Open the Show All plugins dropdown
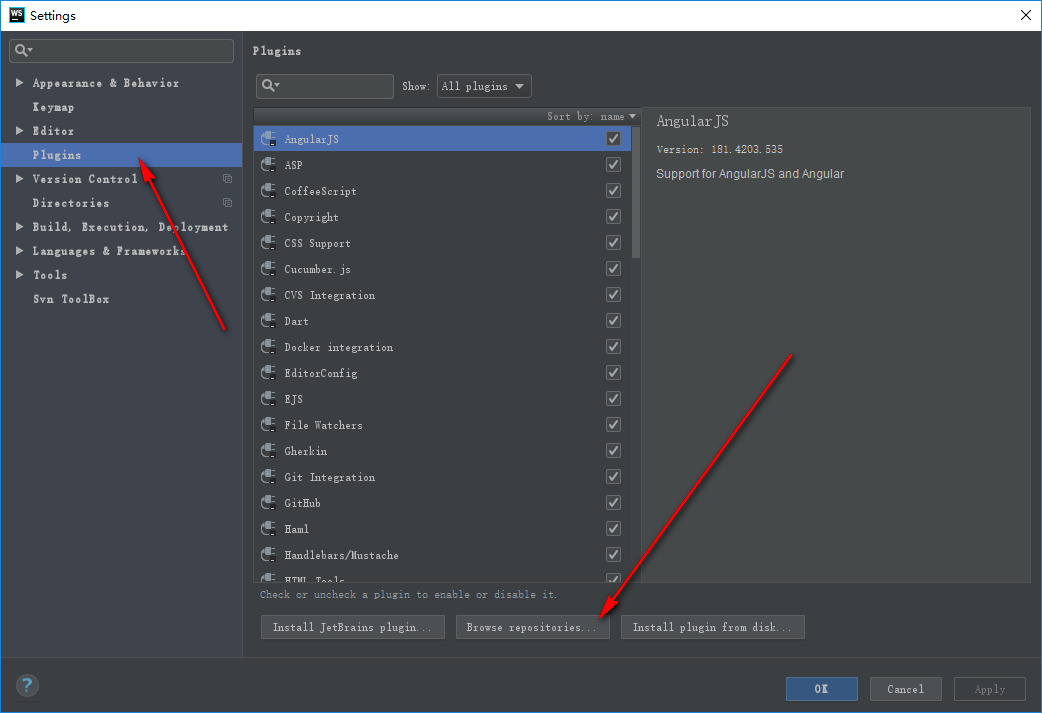Screen dimensions: 1042x713 tap(484, 86)
